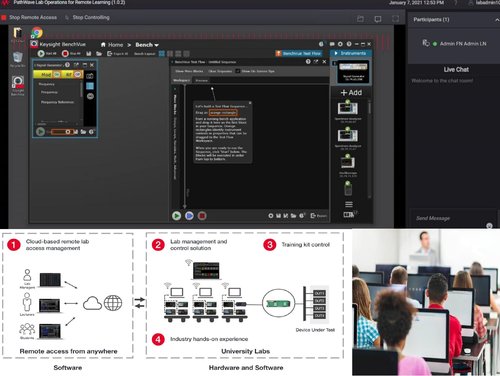This screenshot has height=376, width=500.
Task: Click the play button in Signal Generator panel
Action: (x=40, y=132)
